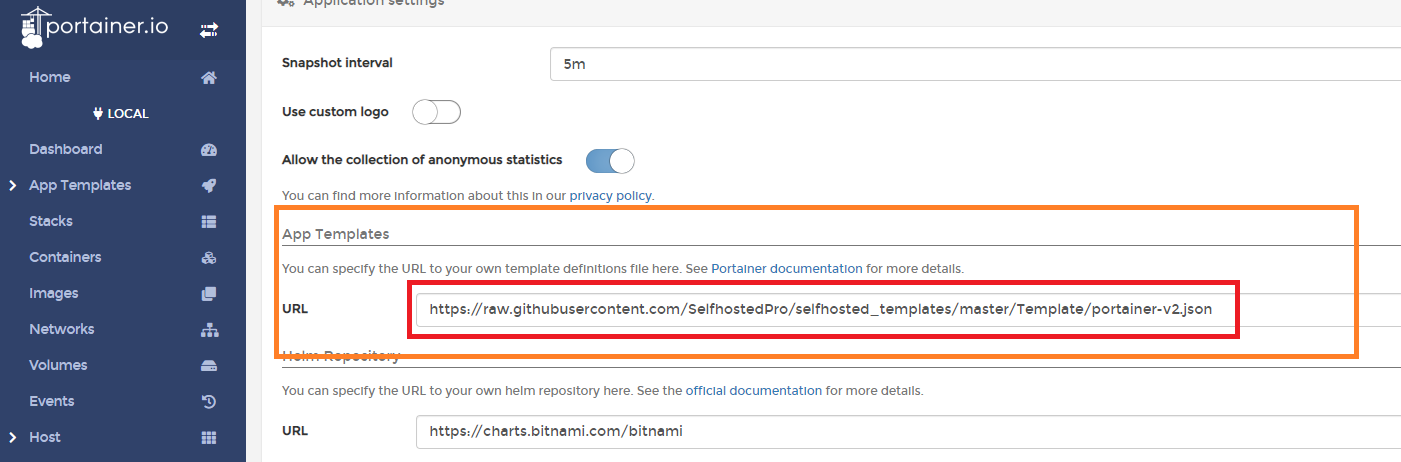Image resolution: width=1401 pixels, height=462 pixels.
Task: Click the Use custom logo label
Action: click(x=335, y=111)
